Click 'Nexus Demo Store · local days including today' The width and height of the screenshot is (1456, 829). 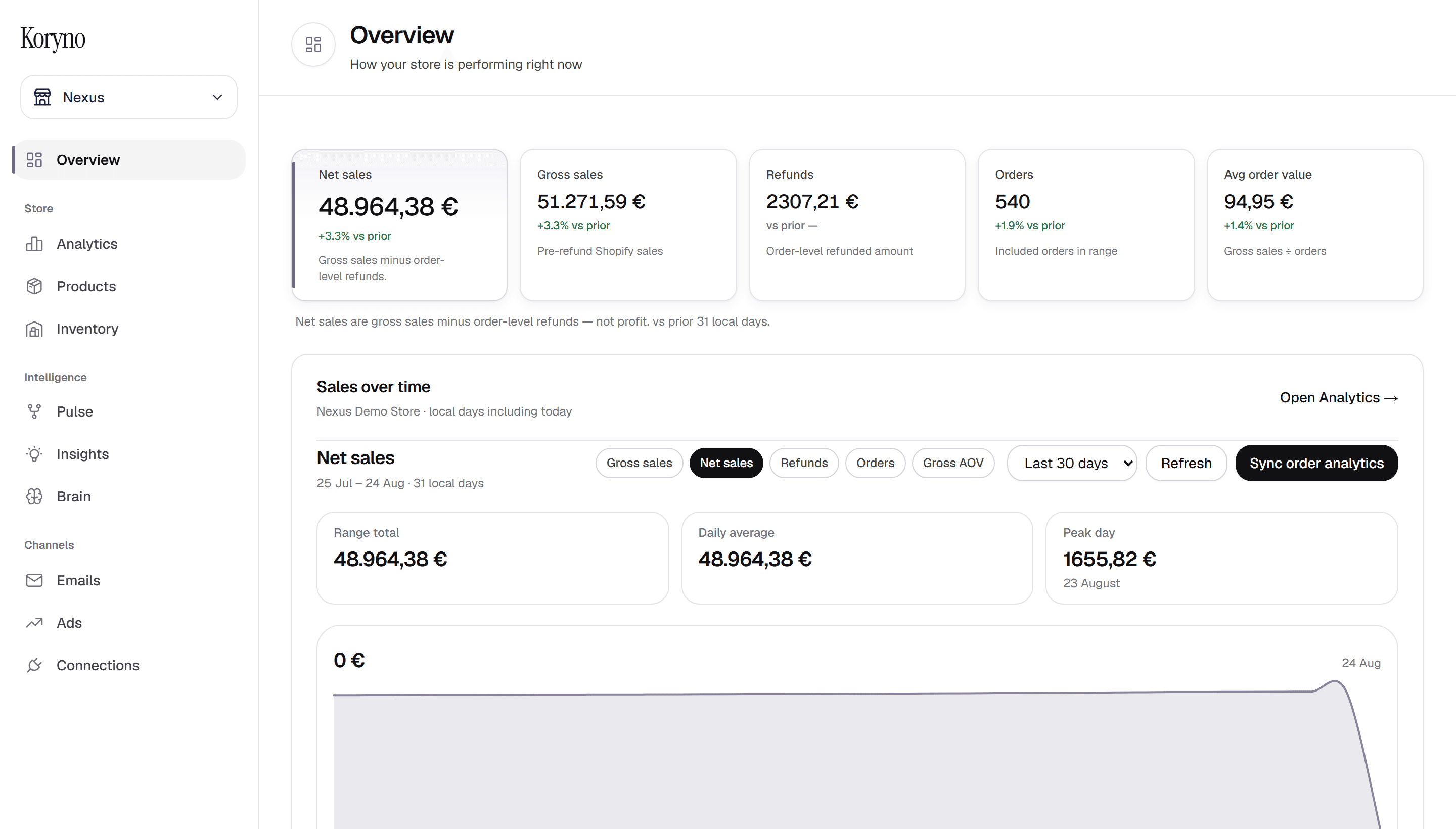click(444, 411)
